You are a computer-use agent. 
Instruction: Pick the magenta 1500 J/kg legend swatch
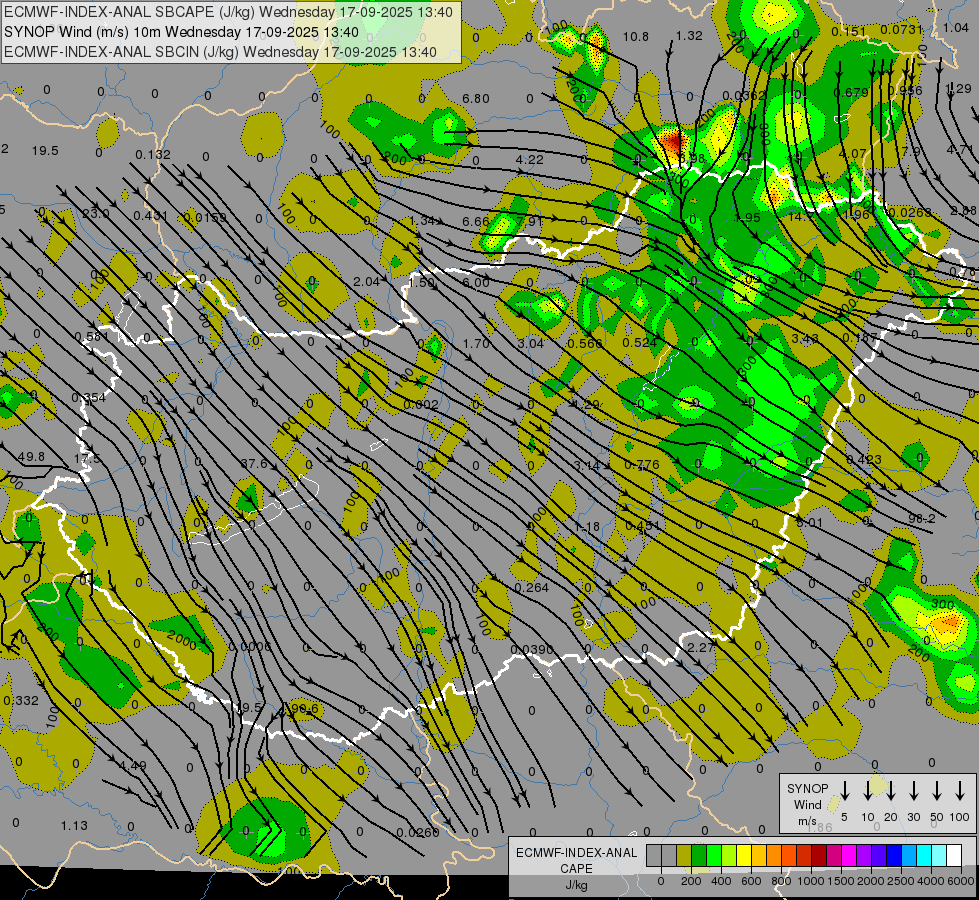[849, 856]
